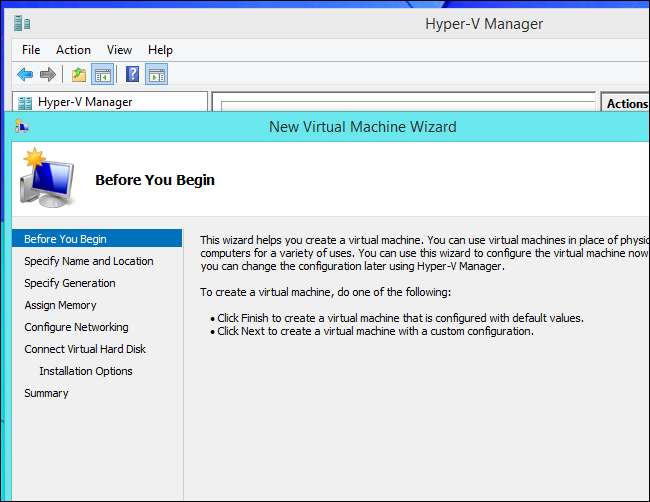This screenshot has height=502, width=650.
Task: Select the Hyper-V Manager tree node
Action: [x=84, y=102]
